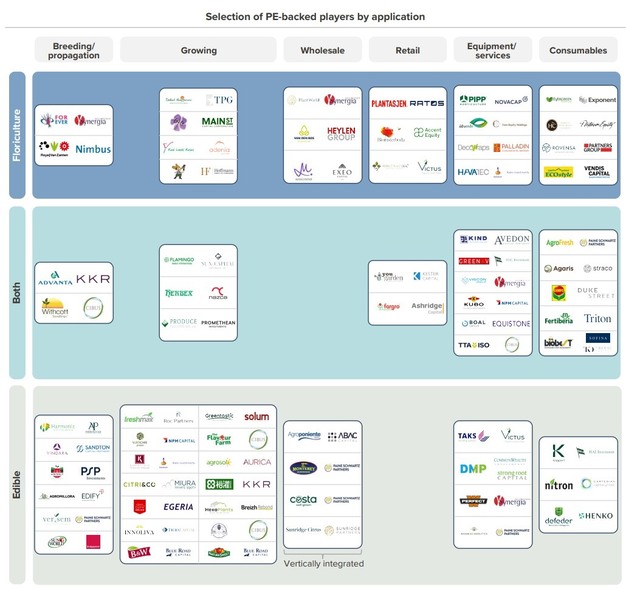Click the Novacap logo
This screenshot has width=626, height=589.
[511, 100]
